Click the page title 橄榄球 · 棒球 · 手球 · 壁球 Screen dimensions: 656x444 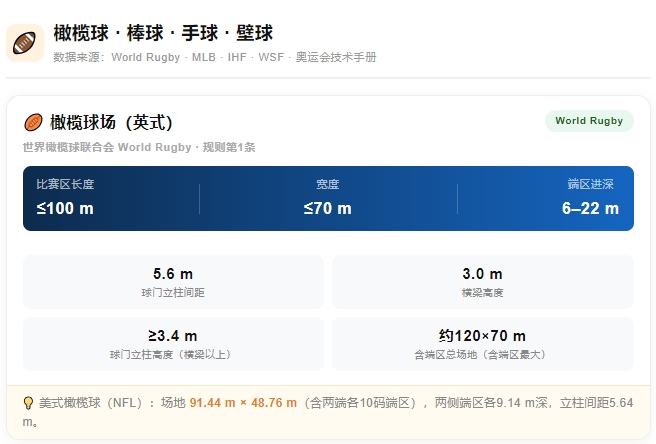click(x=163, y=33)
